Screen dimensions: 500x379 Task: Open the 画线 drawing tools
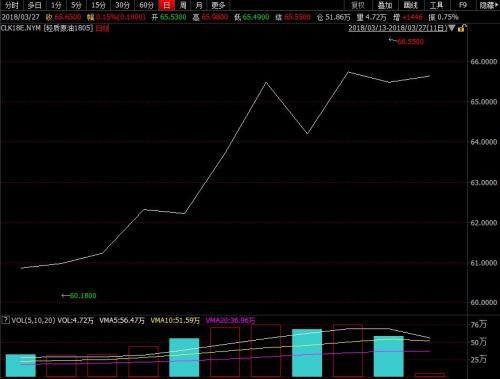pyautogui.click(x=411, y=5)
